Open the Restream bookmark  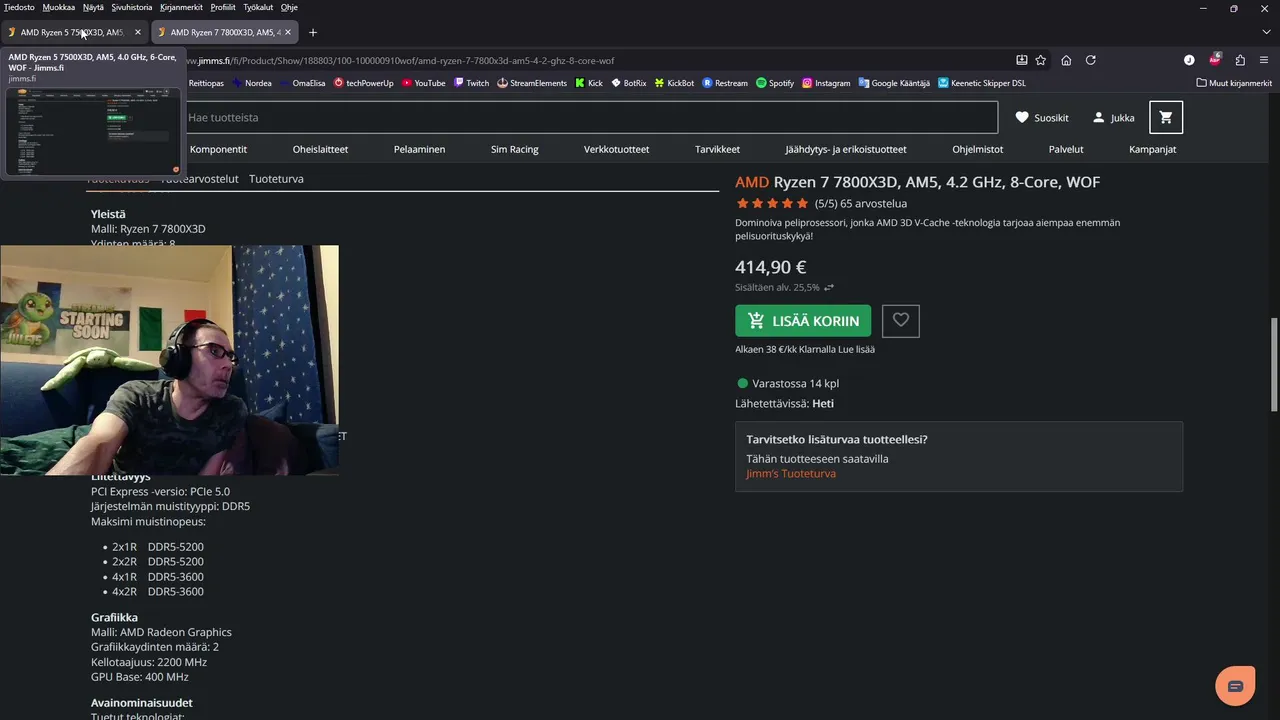pyautogui.click(x=725, y=83)
